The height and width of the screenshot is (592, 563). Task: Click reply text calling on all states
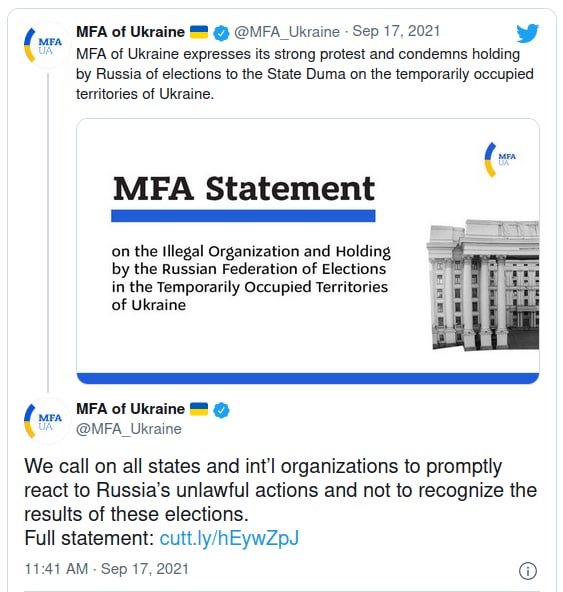[280, 490]
